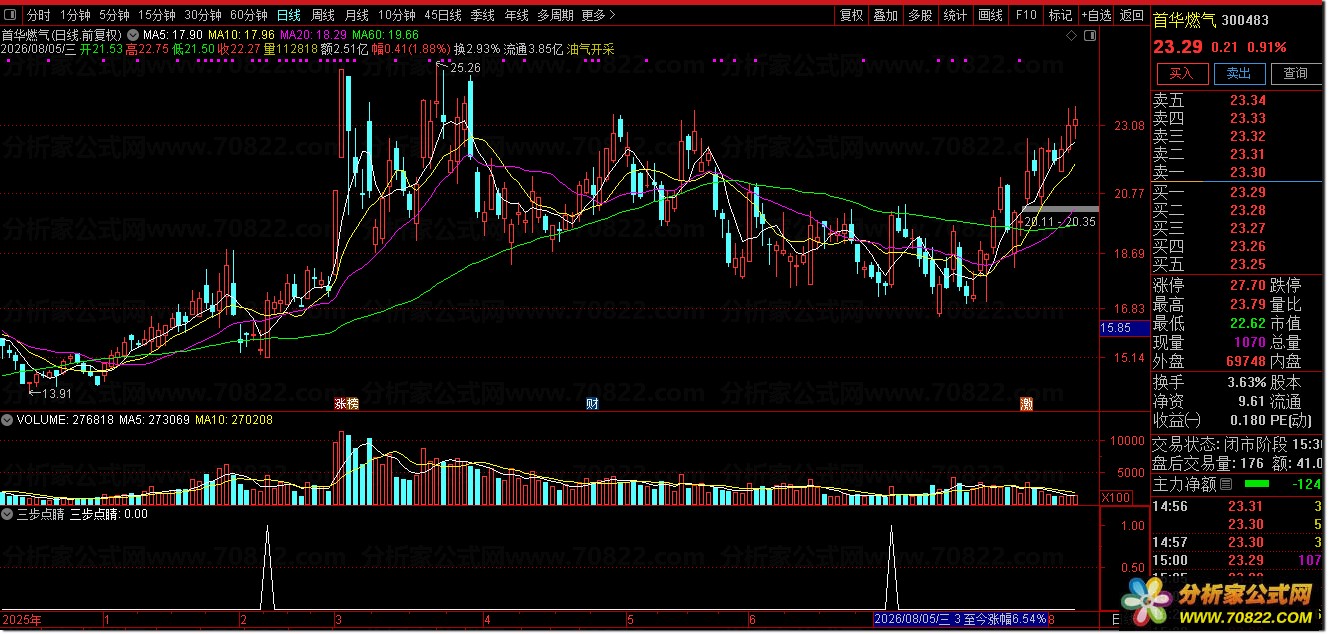Click the 卖五 price 23.34 row

[1239, 100]
